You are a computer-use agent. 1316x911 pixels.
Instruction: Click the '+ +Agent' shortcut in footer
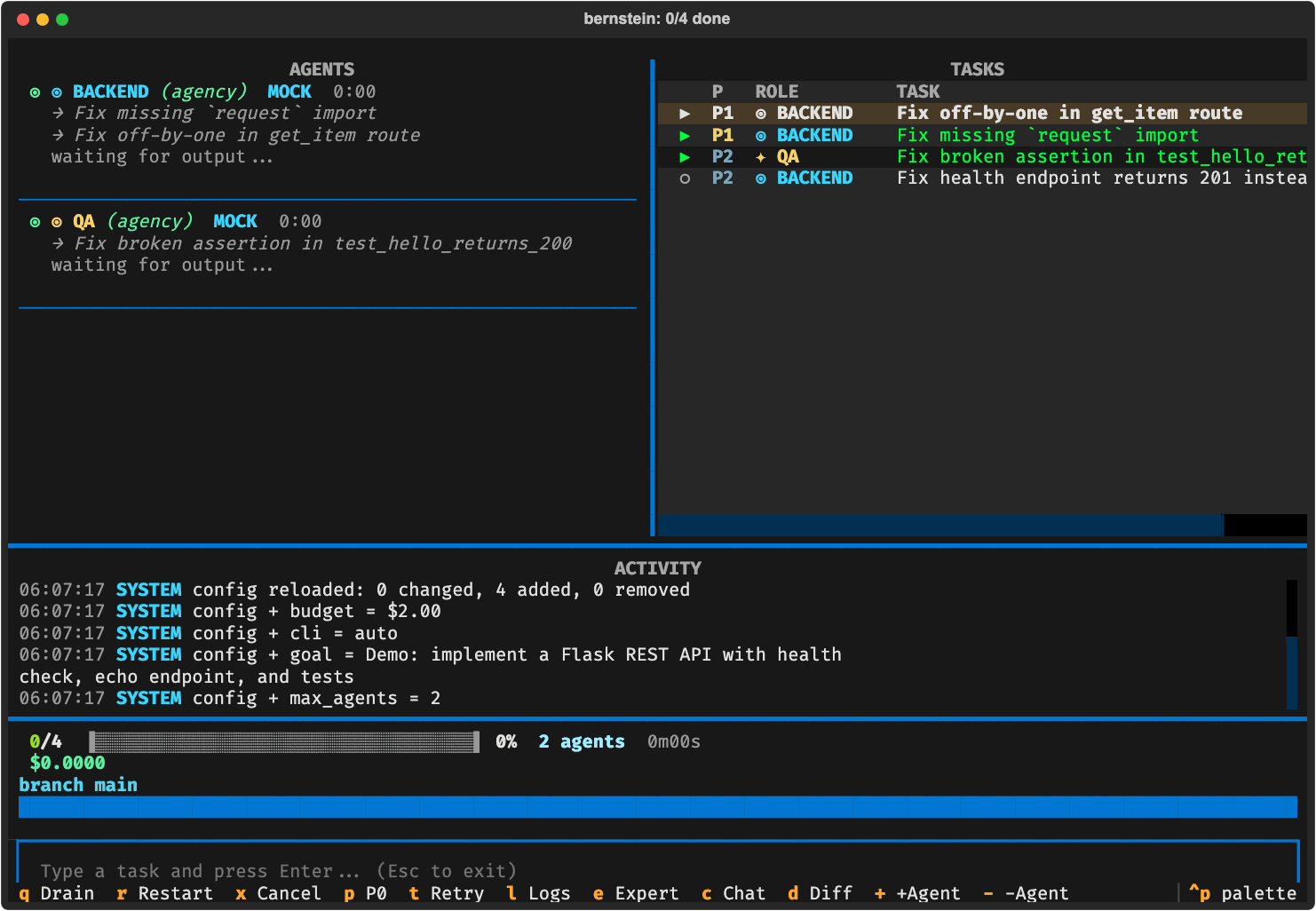coord(918,893)
